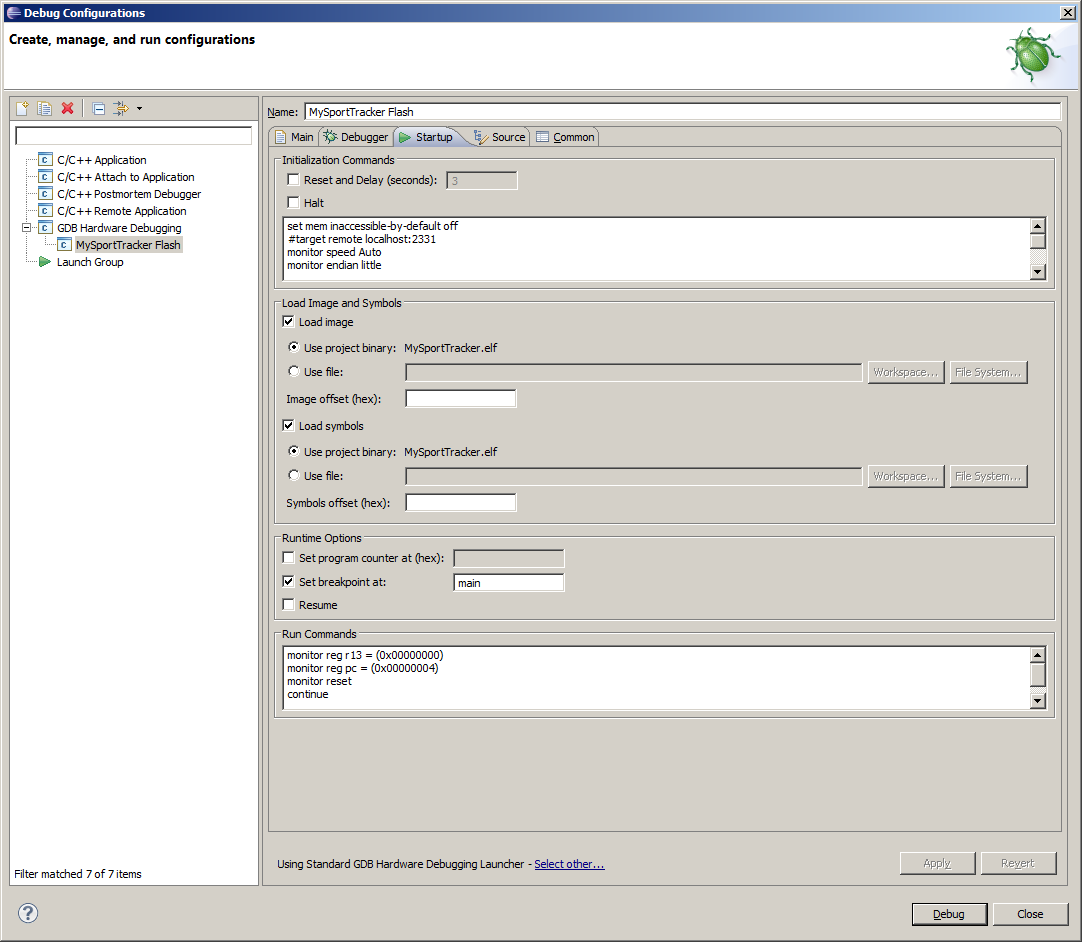Switch to the Common tab
Image resolution: width=1082 pixels, height=942 pixels.
point(565,137)
